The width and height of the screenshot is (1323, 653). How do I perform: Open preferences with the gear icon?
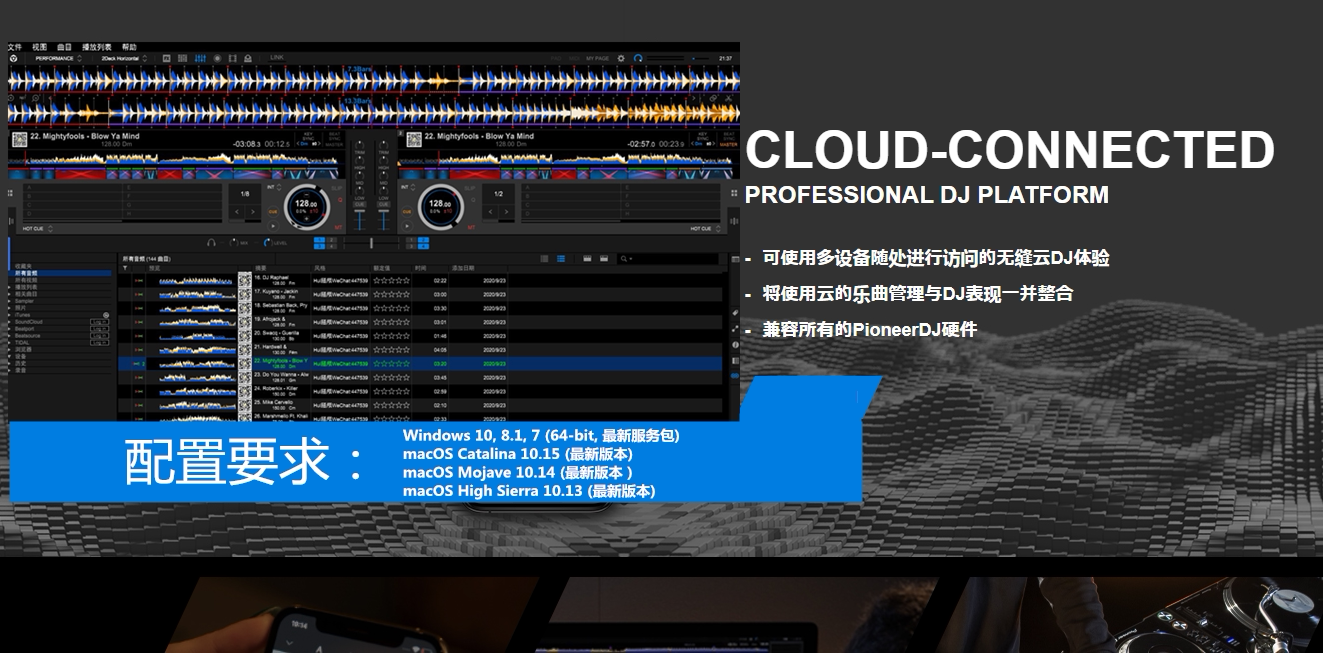[x=621, y=58]
